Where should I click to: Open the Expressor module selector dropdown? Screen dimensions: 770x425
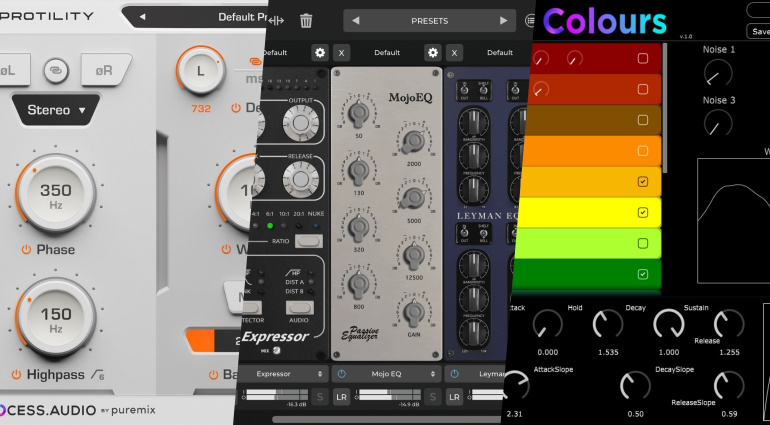point(283,374)
